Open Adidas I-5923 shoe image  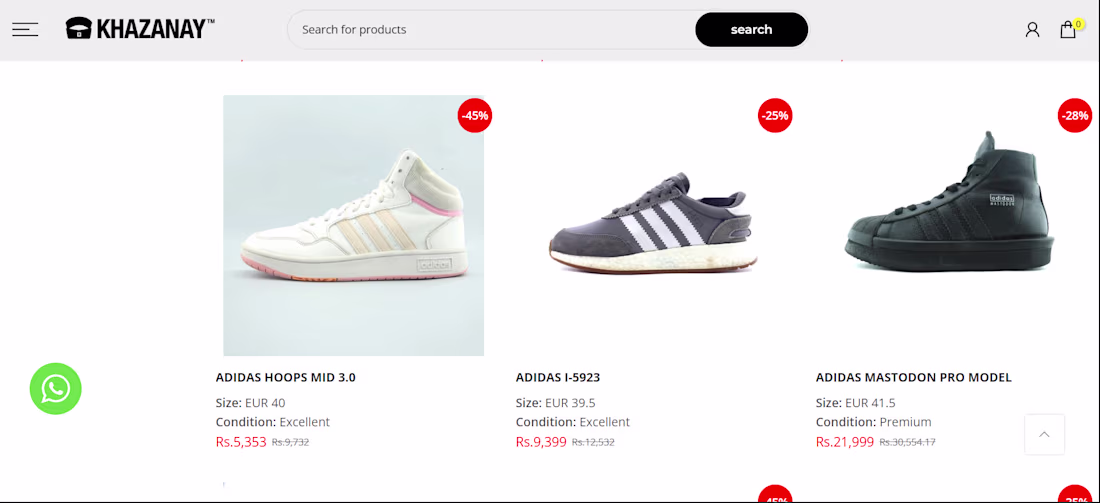coord(653,225)
